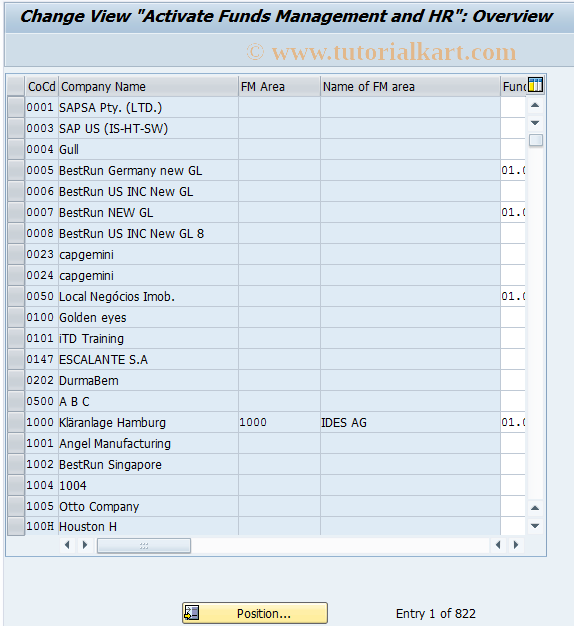The image size is (574, 626).
Task: Select row 0007 BestRun NEW GL
Action: 16,212
